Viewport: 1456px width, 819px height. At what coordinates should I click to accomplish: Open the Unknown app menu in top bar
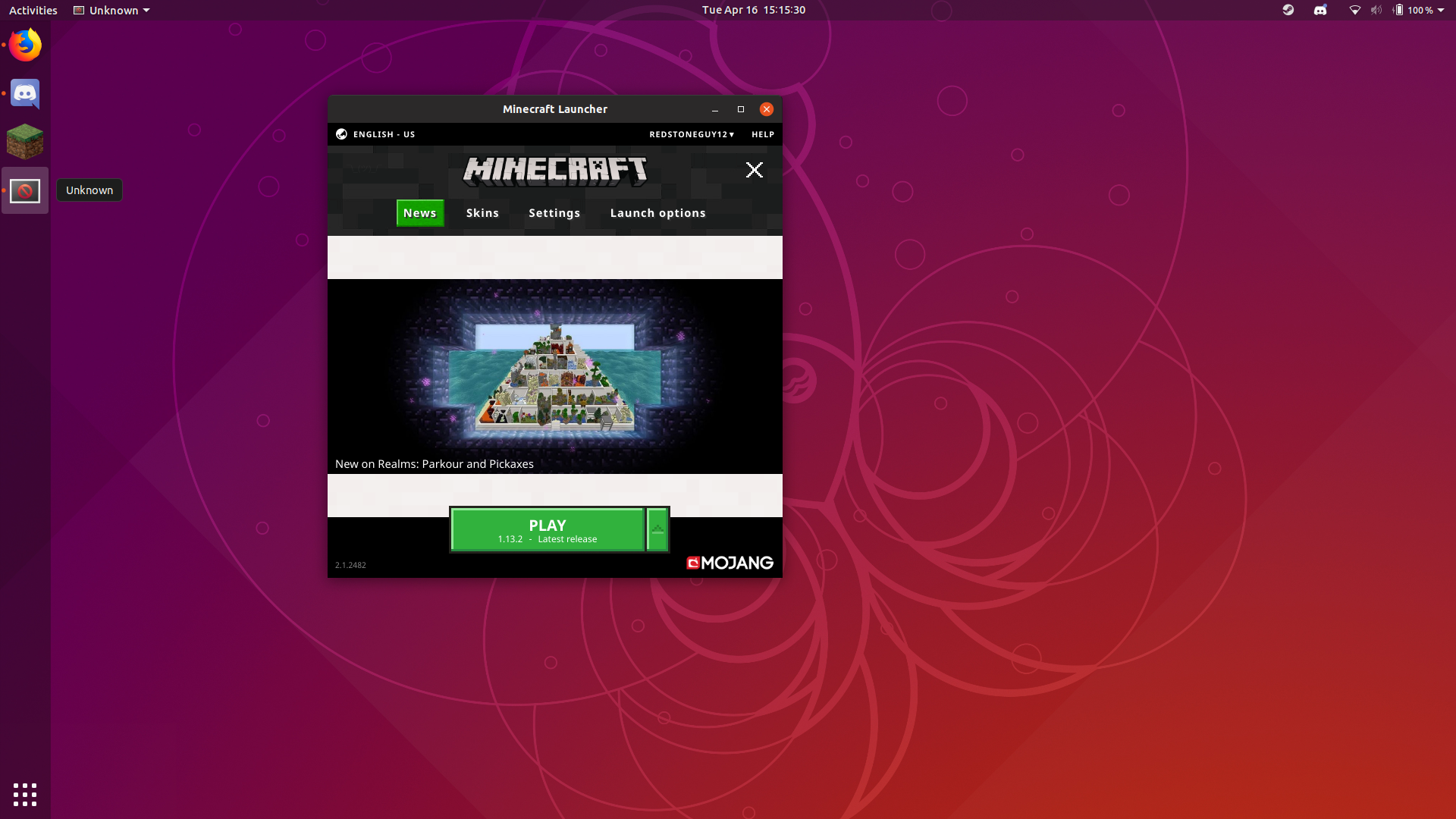coord(111,10)
